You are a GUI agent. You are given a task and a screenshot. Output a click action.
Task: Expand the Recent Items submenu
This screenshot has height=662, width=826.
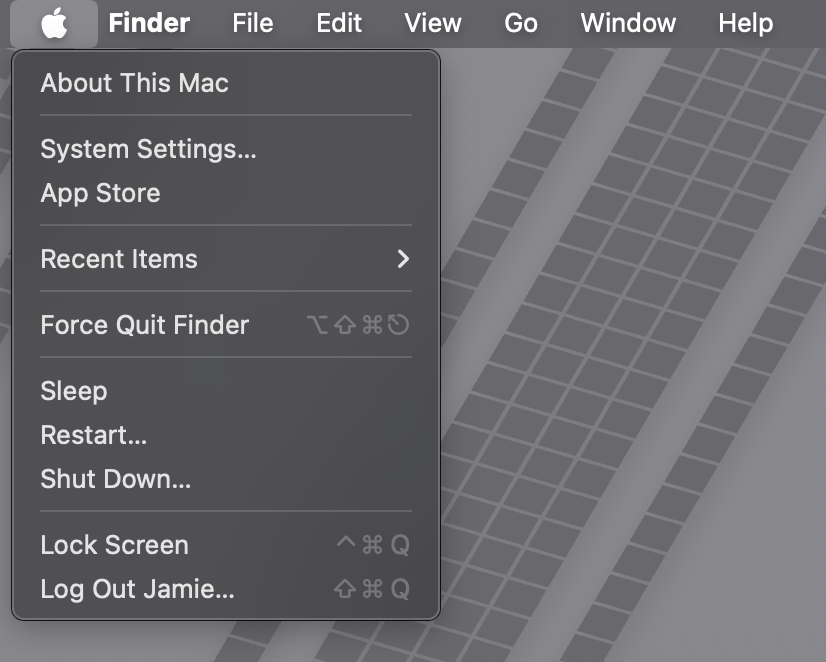coord(119,259)
